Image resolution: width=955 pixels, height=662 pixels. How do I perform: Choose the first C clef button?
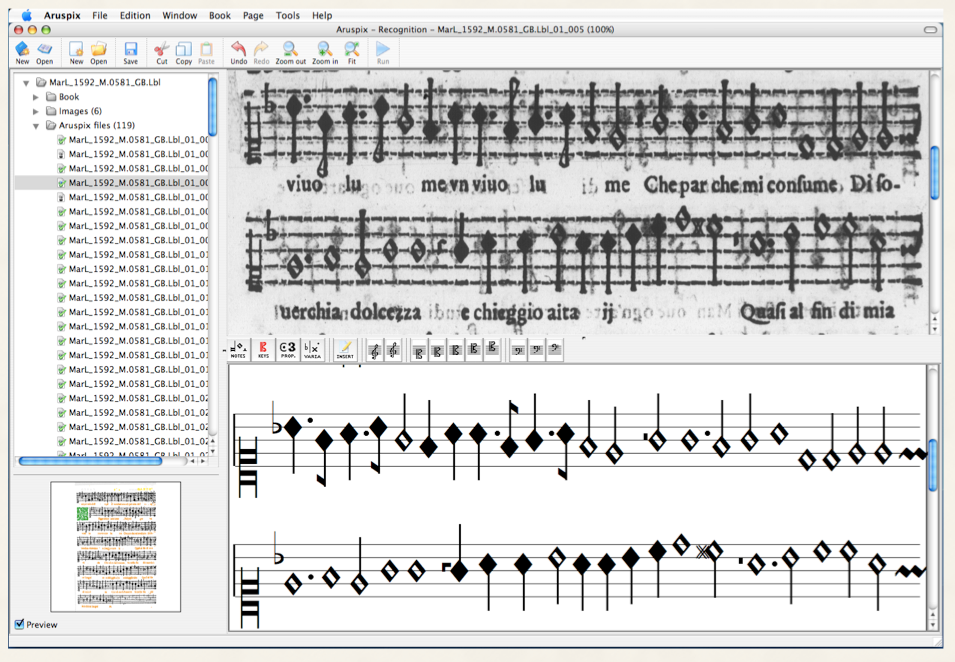(x=418, y=351)
